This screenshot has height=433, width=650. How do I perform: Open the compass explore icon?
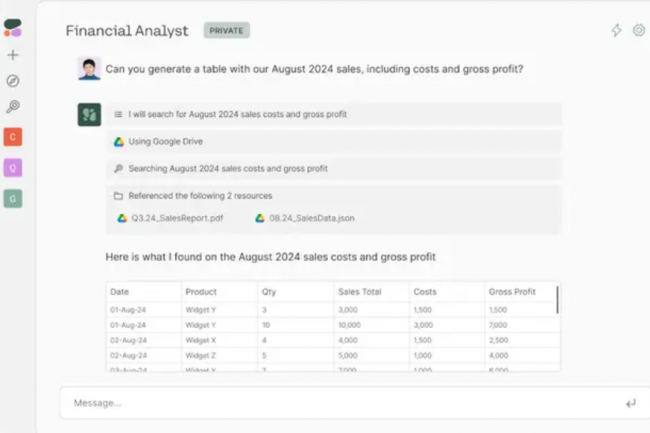click(13, 81)
